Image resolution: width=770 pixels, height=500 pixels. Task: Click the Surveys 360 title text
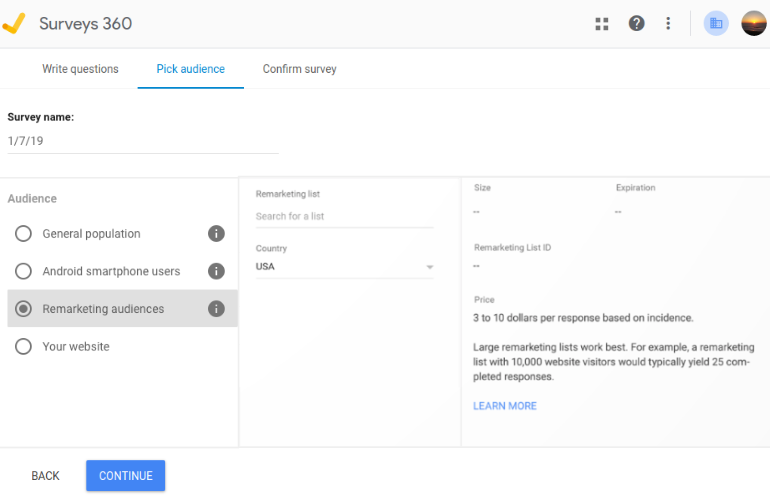[85, 24]
